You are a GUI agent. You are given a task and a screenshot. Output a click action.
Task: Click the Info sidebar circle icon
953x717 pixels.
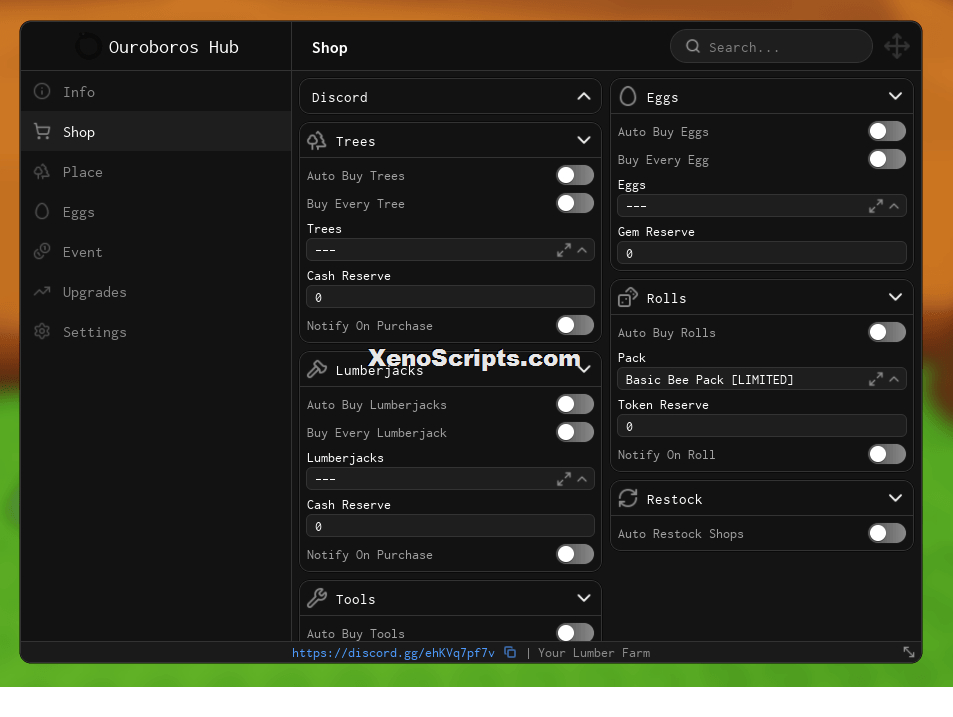[42, 91]
